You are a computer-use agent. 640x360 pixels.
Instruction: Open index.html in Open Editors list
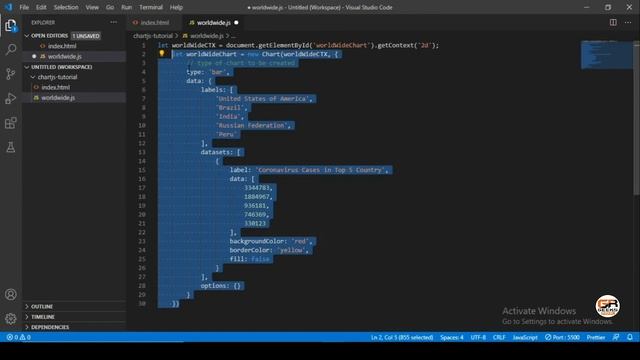(62, 46)
